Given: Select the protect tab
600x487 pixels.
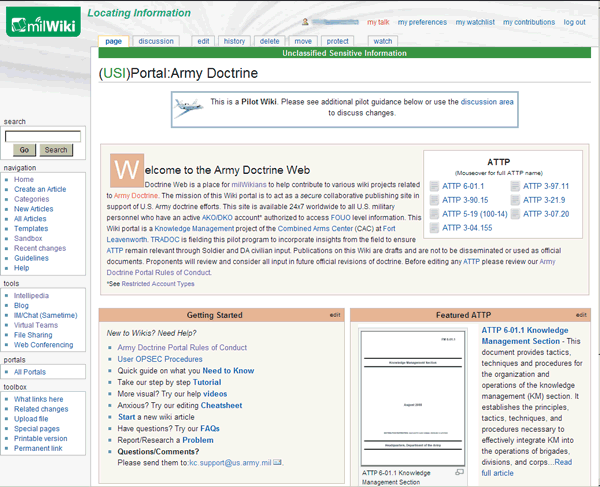Looking at the screenshot, I should (337, 41).
